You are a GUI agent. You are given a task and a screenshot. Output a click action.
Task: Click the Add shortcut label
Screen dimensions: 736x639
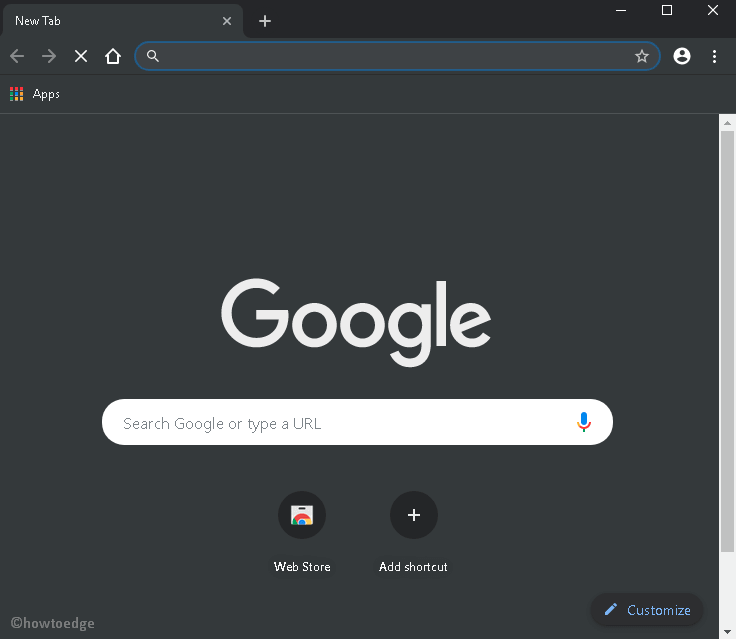click(x=413, y=567)
